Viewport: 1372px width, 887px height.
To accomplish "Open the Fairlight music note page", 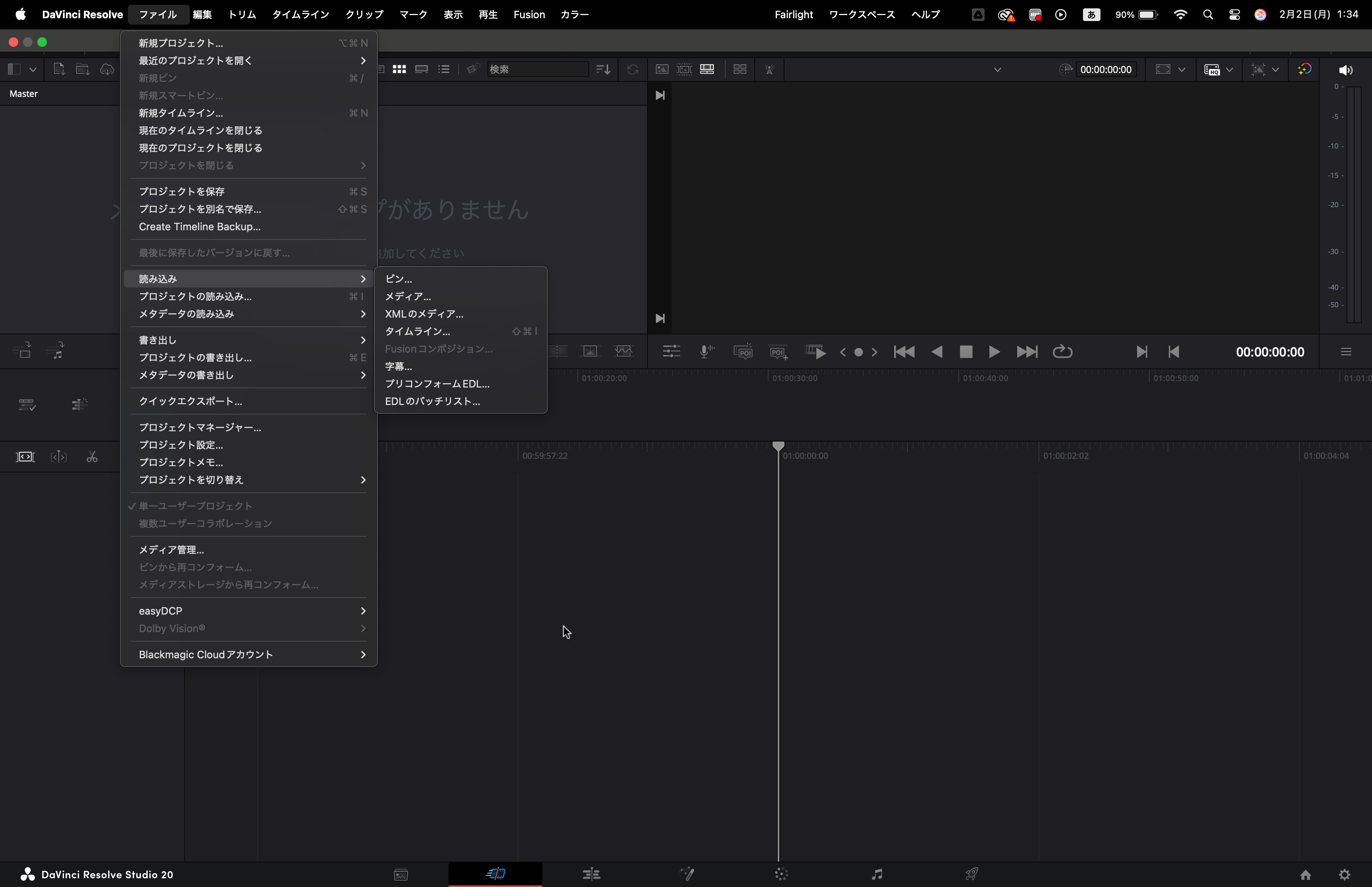I will [876, 874].
